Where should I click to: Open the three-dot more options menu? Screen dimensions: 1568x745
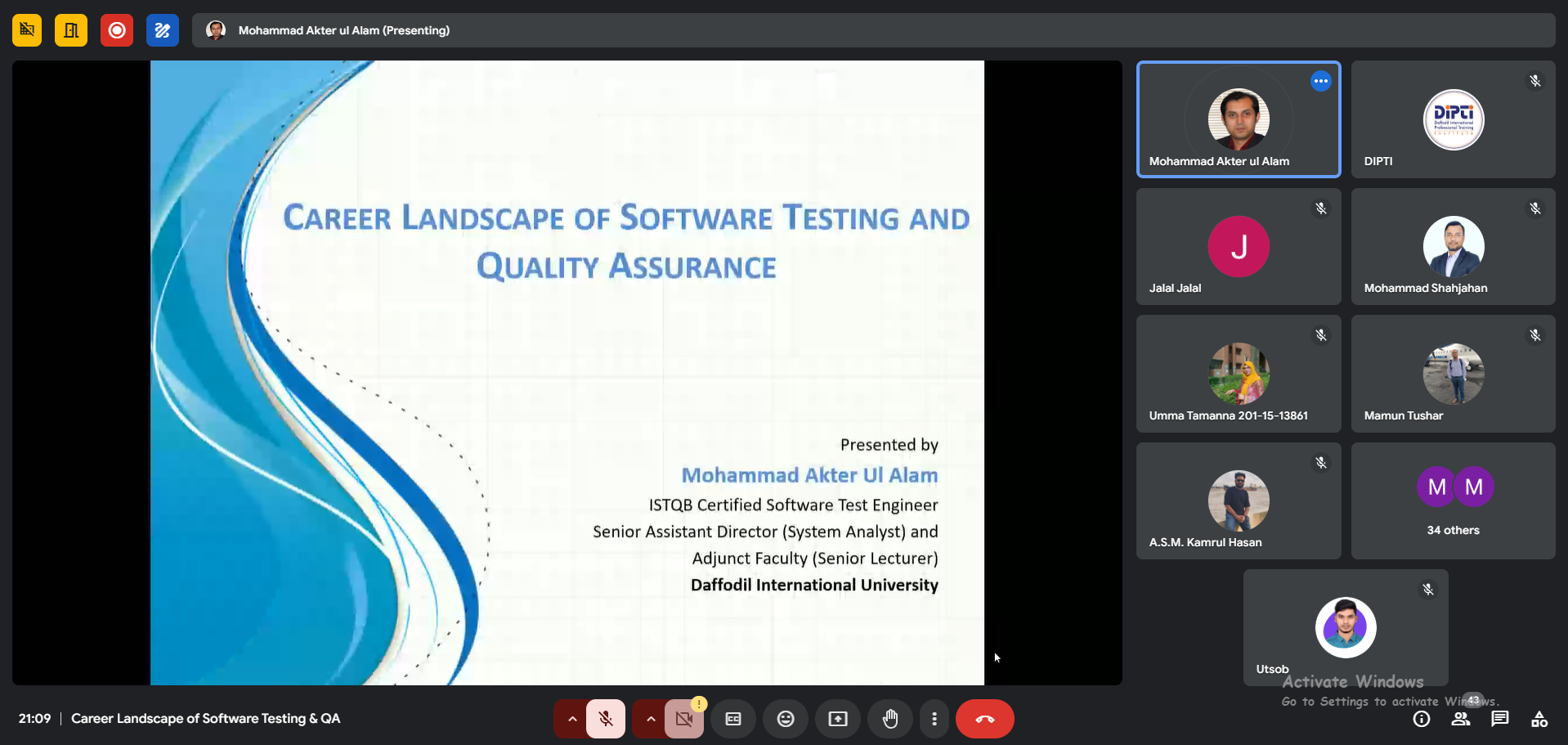934,719
